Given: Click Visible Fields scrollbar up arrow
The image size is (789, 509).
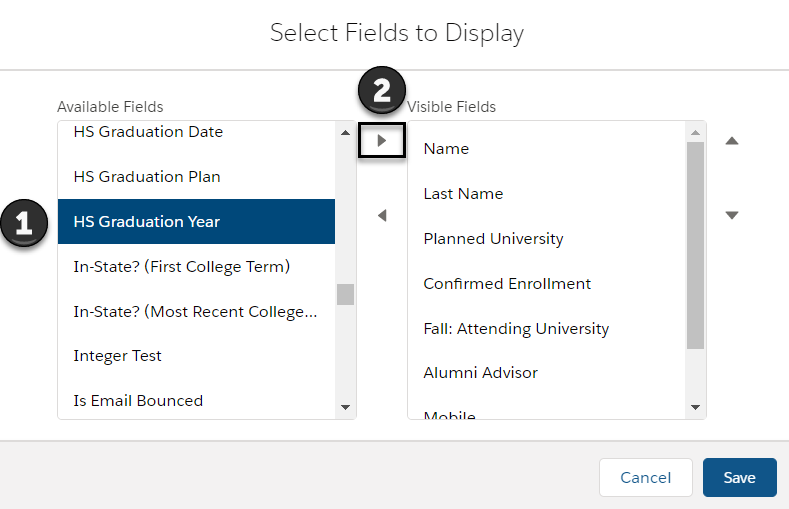Looking at the screenshot, I should 695,133.
